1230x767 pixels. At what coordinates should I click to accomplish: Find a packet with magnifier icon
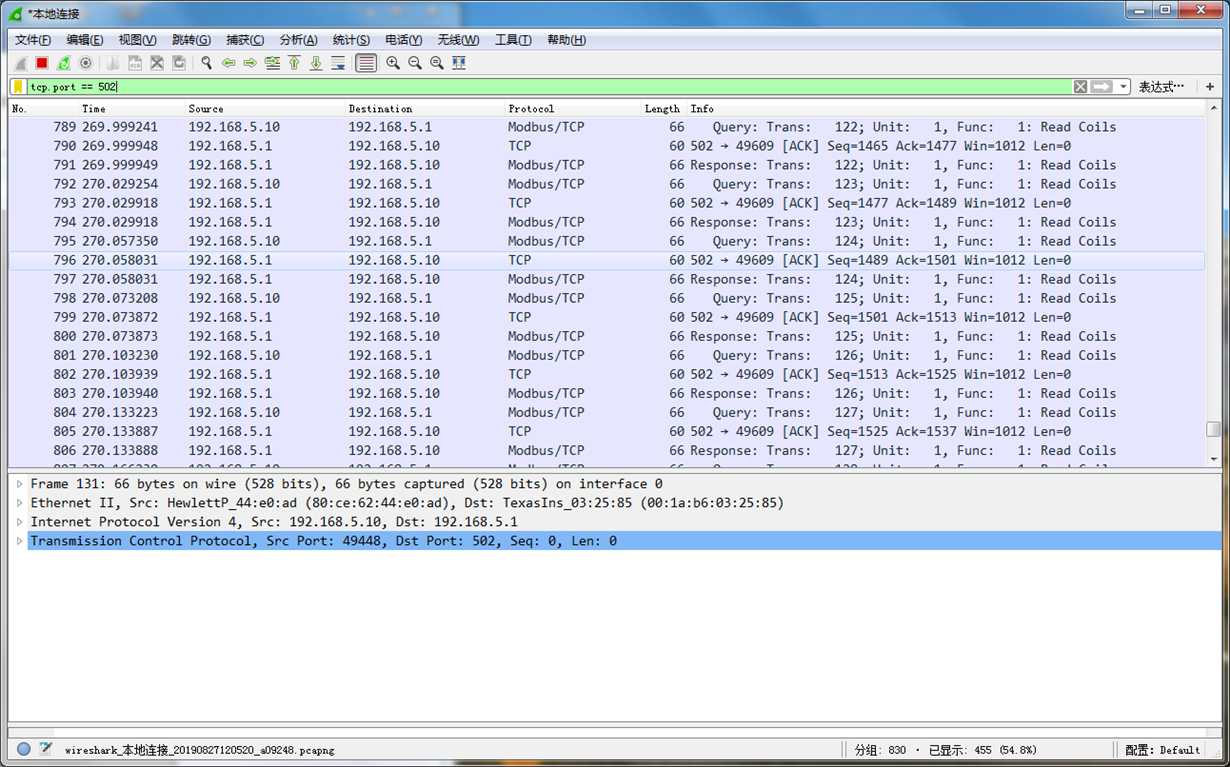(x=206, y=63)
